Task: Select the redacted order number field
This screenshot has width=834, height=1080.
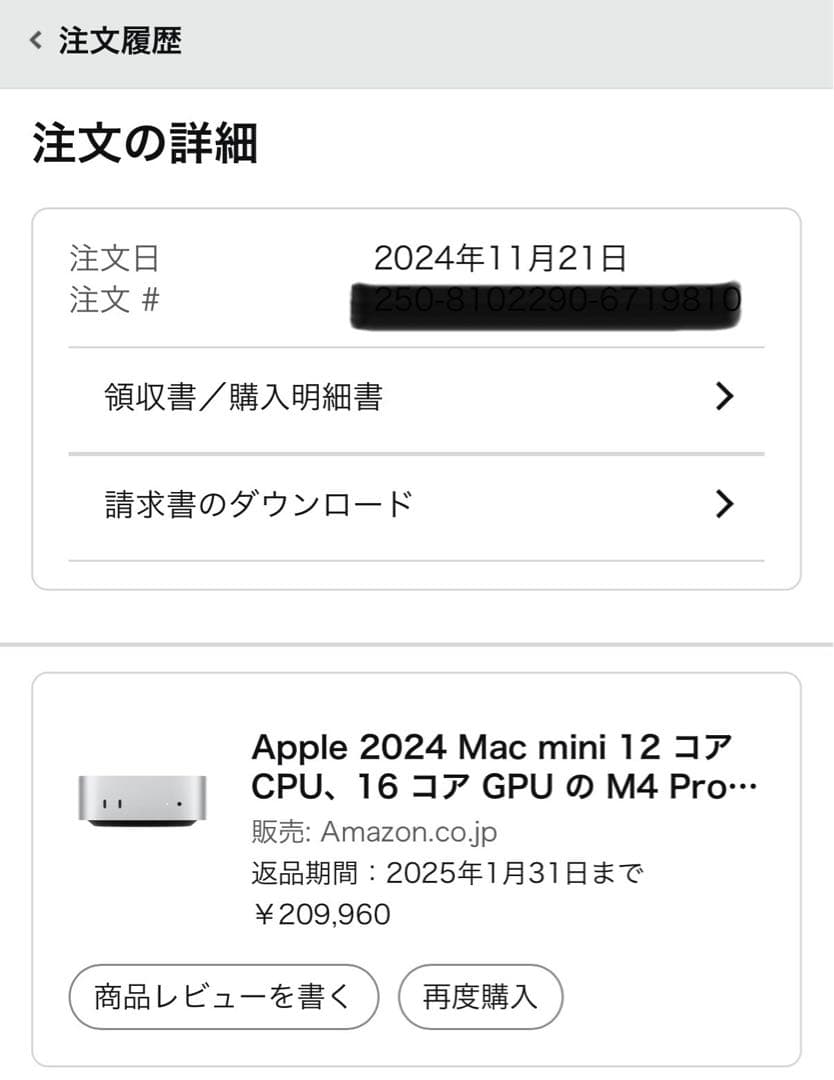Action: (x=556, y=302)
